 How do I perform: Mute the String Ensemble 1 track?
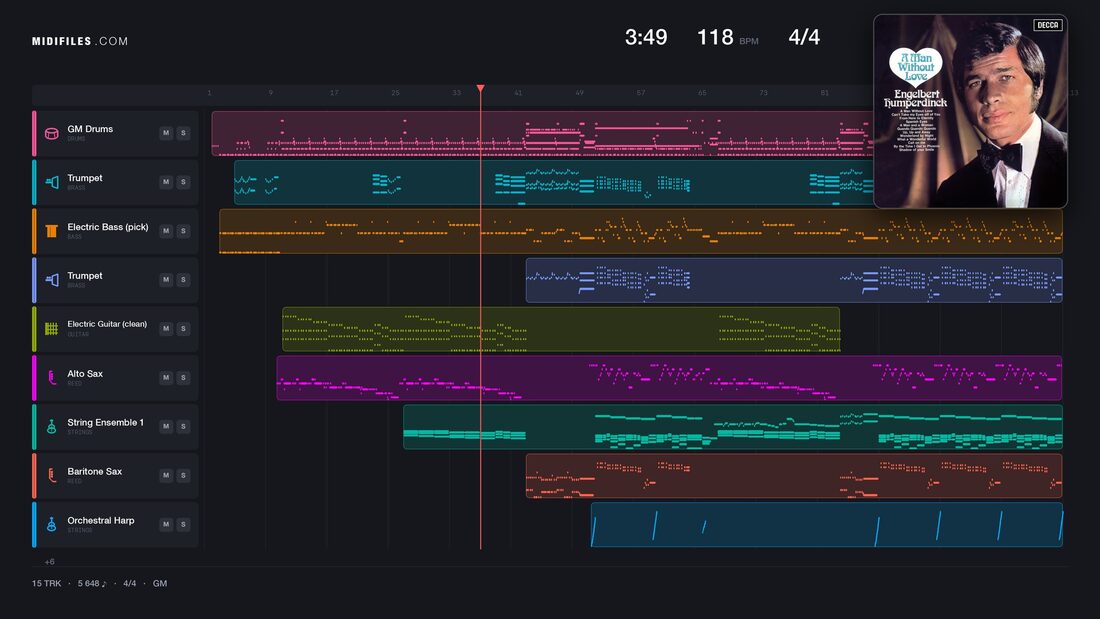[166, 426]
